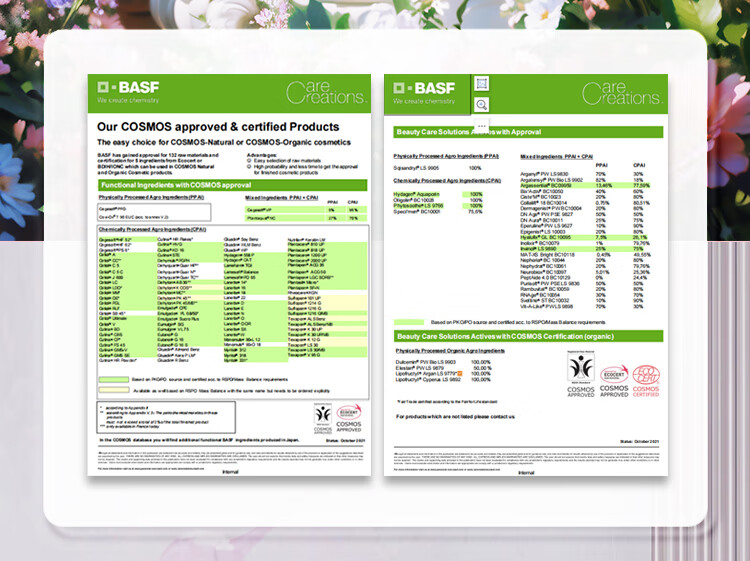This screenshot has width=750, height=561.
Task: Click the magnifier zoom icon
Action: 481,105
